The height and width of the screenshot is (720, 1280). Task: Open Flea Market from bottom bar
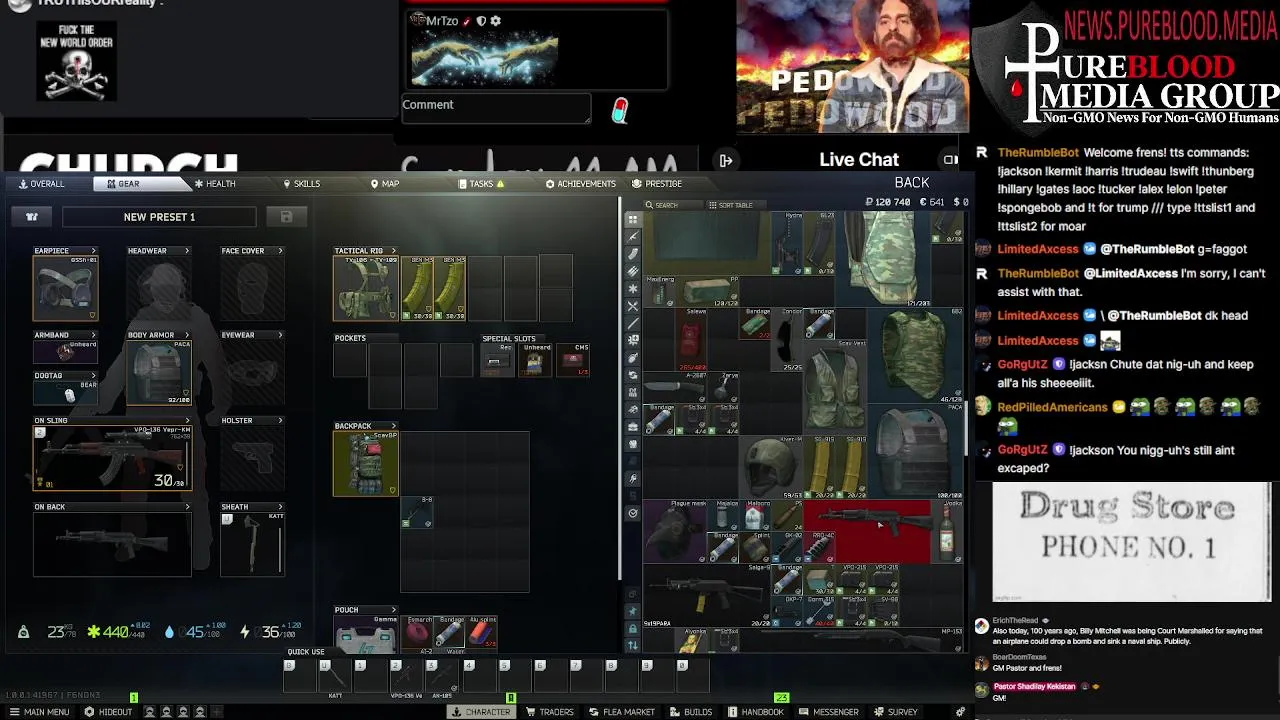point(622,712)
